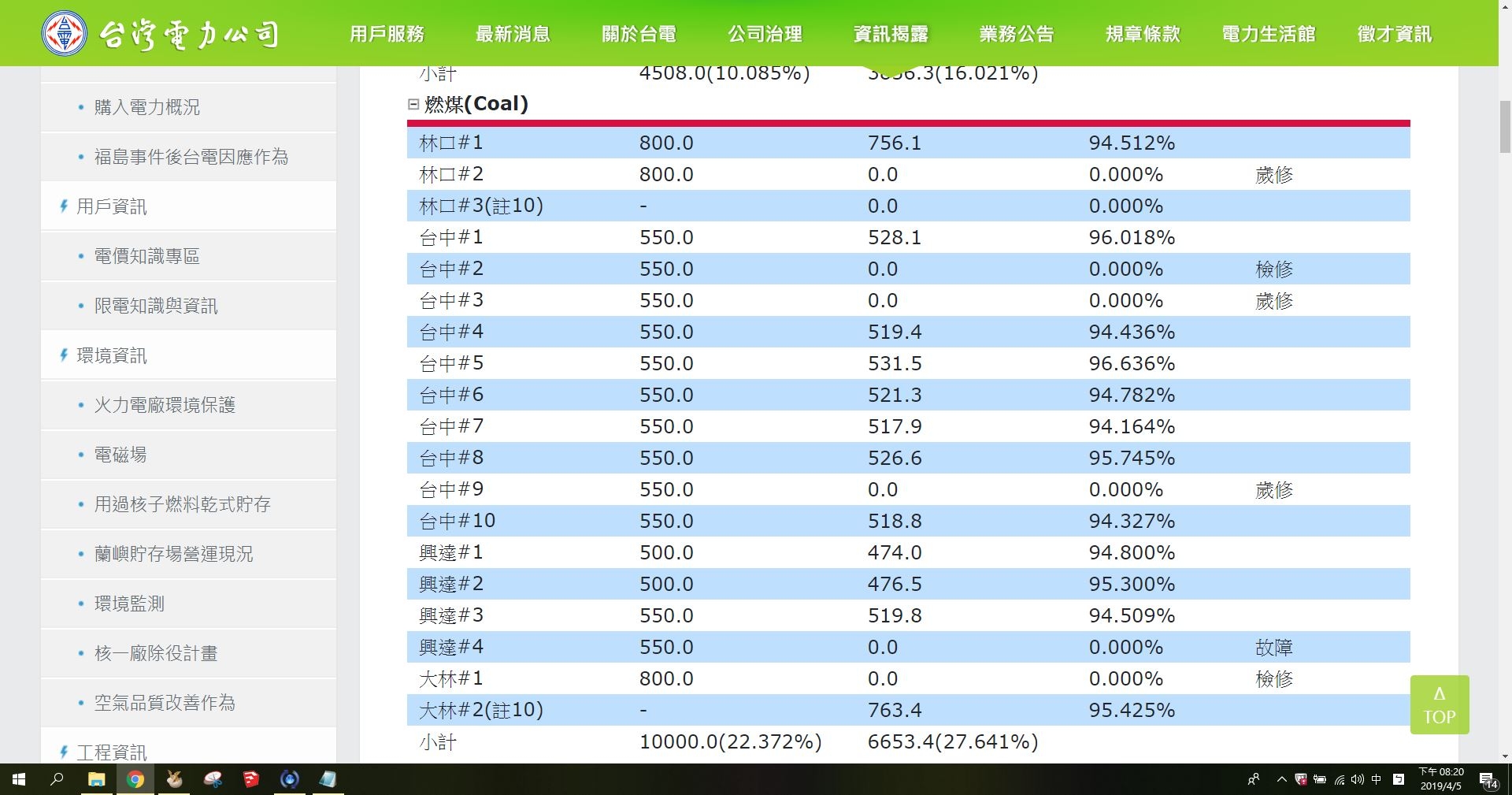
Task: Open 蘭嶼貯存場營運現況 link
Action: (x=173, y=554)
